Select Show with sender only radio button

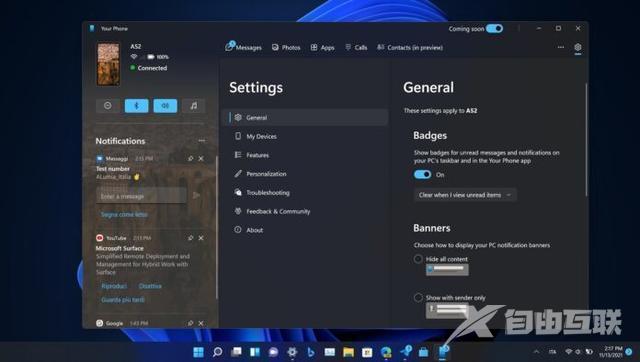[x=418, y=298]
